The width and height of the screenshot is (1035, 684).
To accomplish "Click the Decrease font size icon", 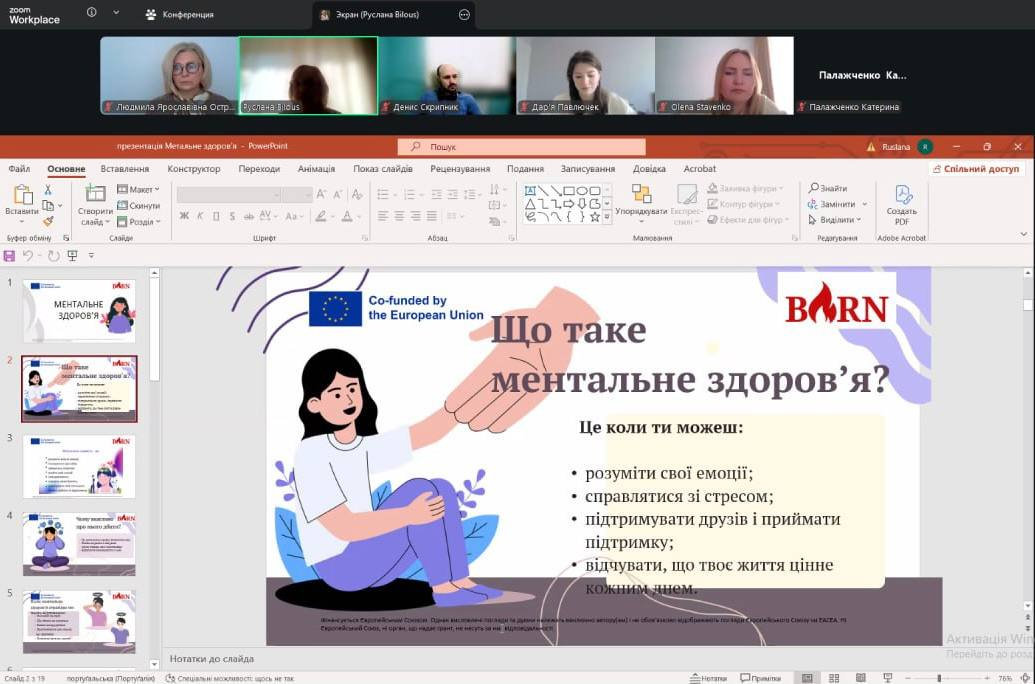I will click(x=337, y=194).
